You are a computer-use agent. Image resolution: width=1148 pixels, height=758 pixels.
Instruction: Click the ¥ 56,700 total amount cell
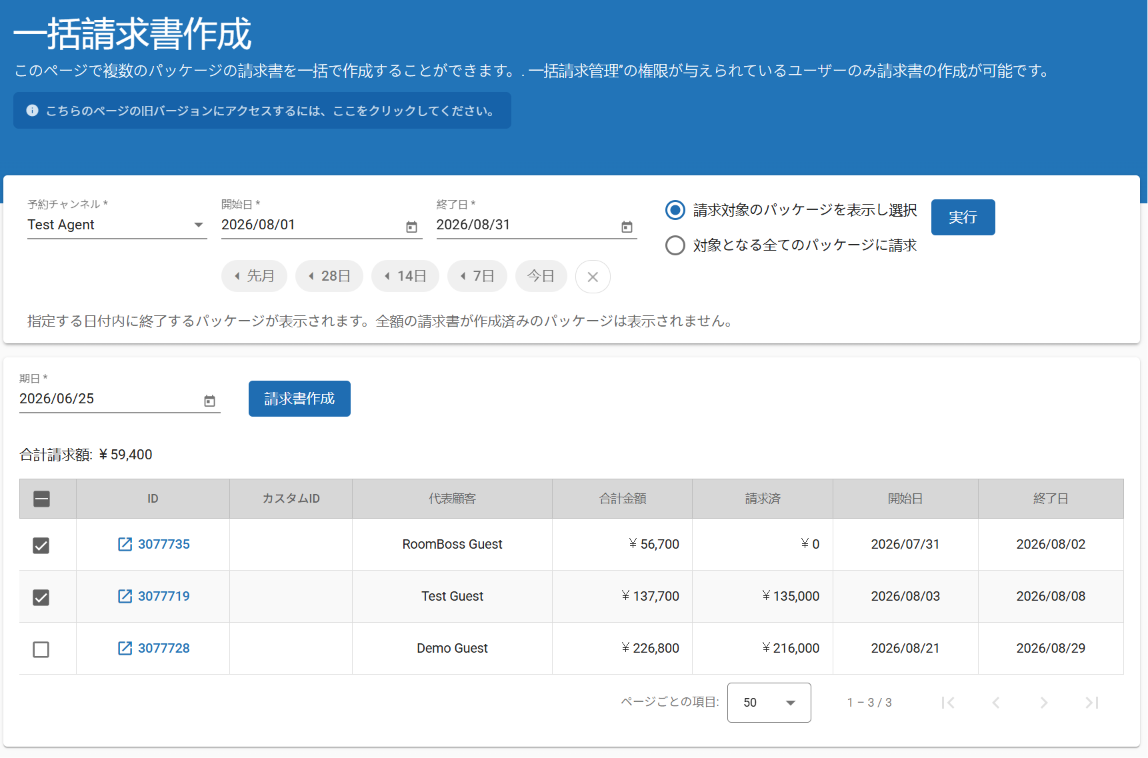point(622,544)
